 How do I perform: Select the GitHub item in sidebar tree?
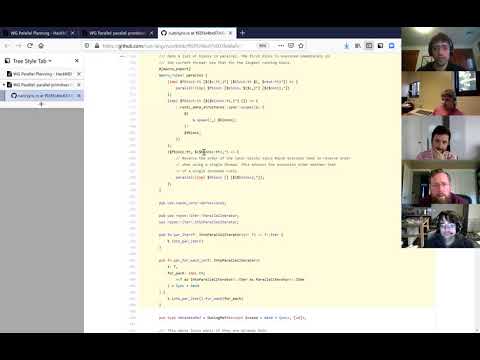pyautogui.click(x=42, y=96)
